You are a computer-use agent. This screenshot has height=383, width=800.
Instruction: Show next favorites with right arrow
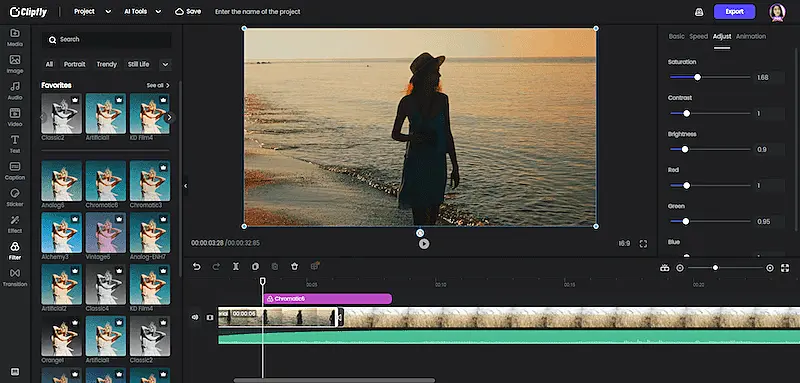click(169, 117)
